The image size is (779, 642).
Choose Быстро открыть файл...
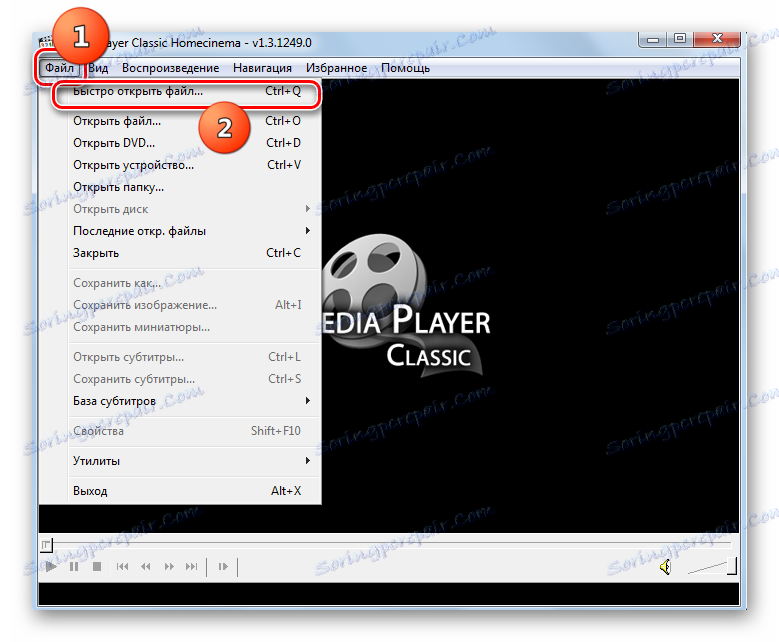(187, 92)
